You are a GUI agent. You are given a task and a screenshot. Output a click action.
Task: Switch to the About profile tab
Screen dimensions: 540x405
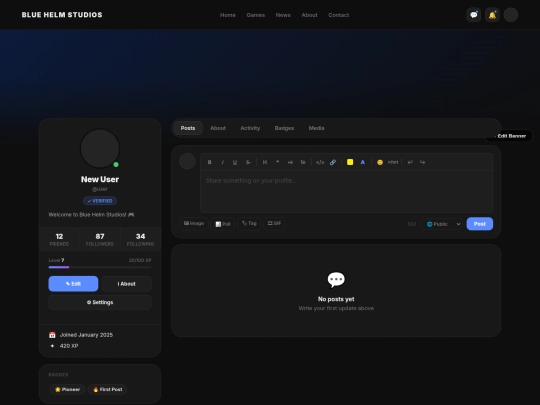pos(218,128)
